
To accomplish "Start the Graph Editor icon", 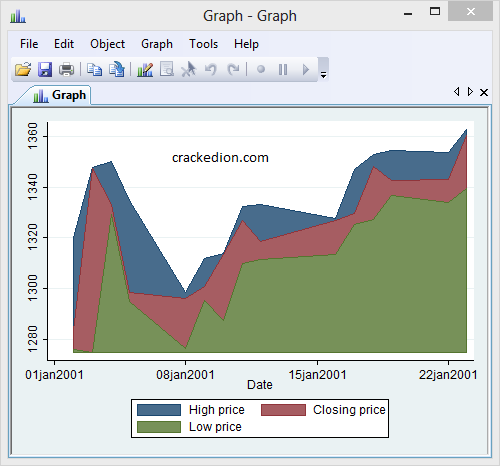I will point(145,69).
